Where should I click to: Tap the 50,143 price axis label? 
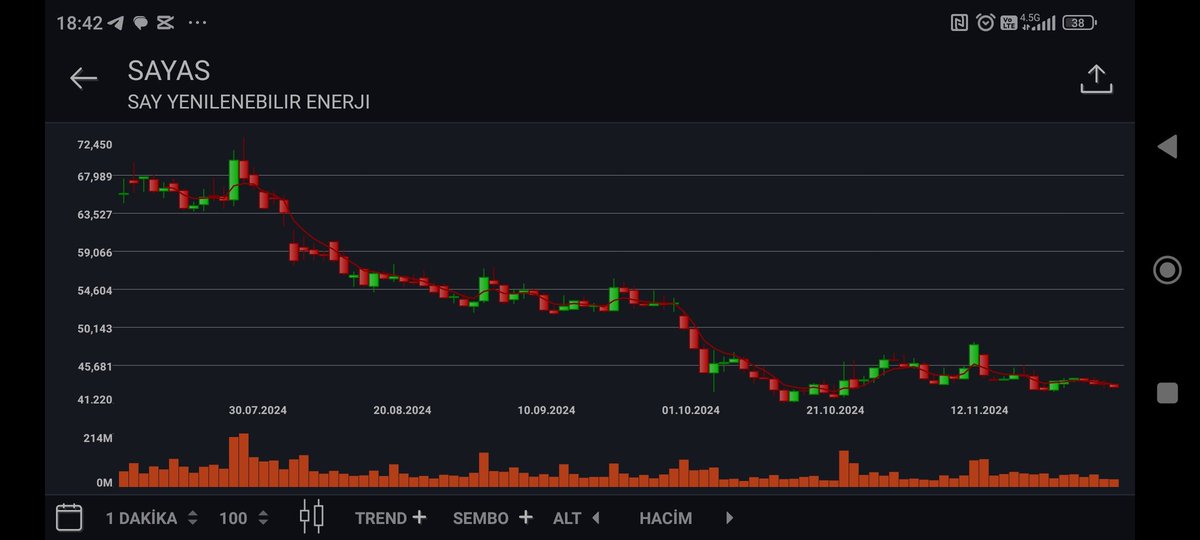pos(95,328)
